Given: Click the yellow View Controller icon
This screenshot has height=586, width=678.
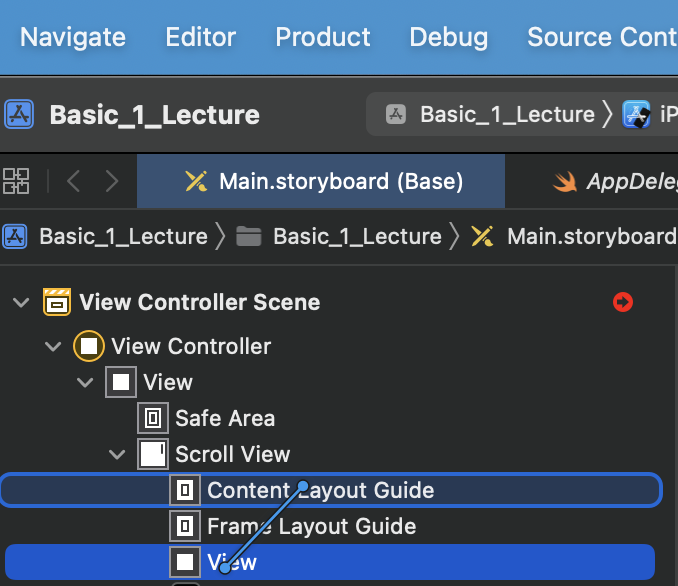Looking at the screenshot, I should (x=89, y=346).
